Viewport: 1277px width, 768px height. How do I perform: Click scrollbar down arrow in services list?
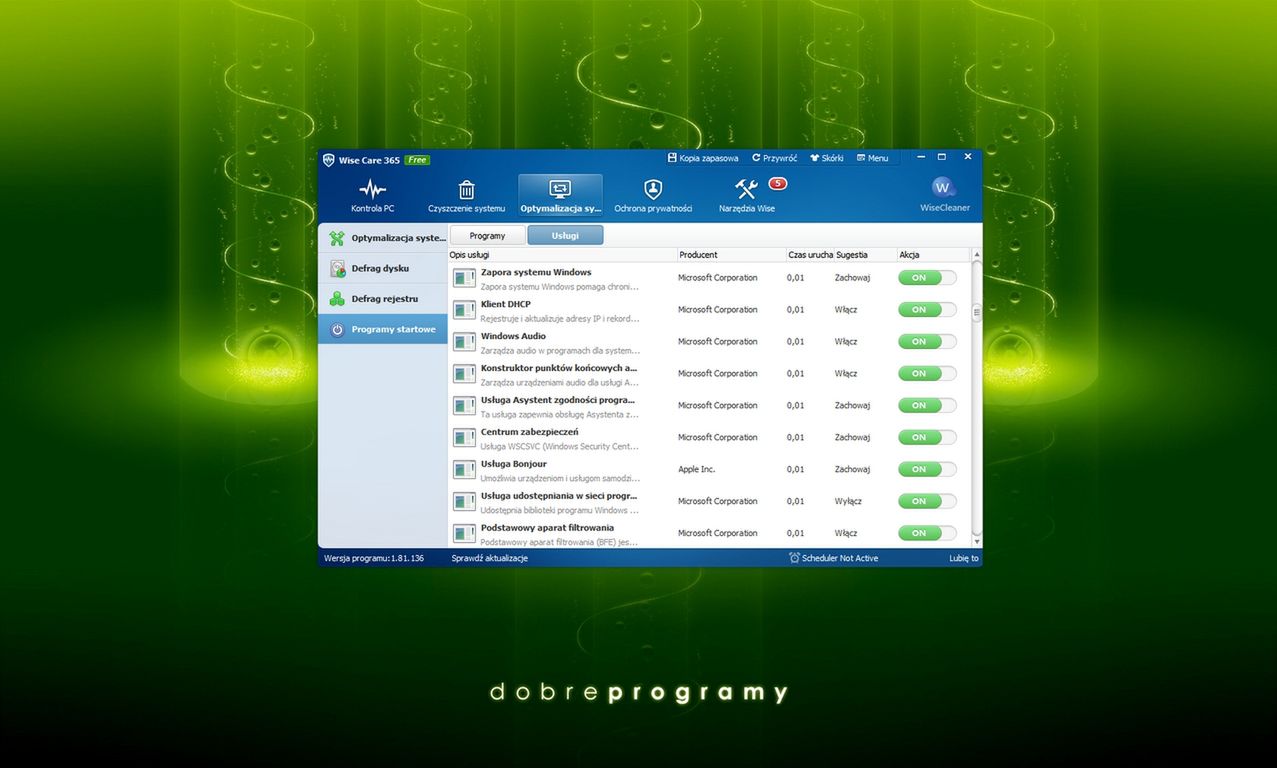(977, 541)
